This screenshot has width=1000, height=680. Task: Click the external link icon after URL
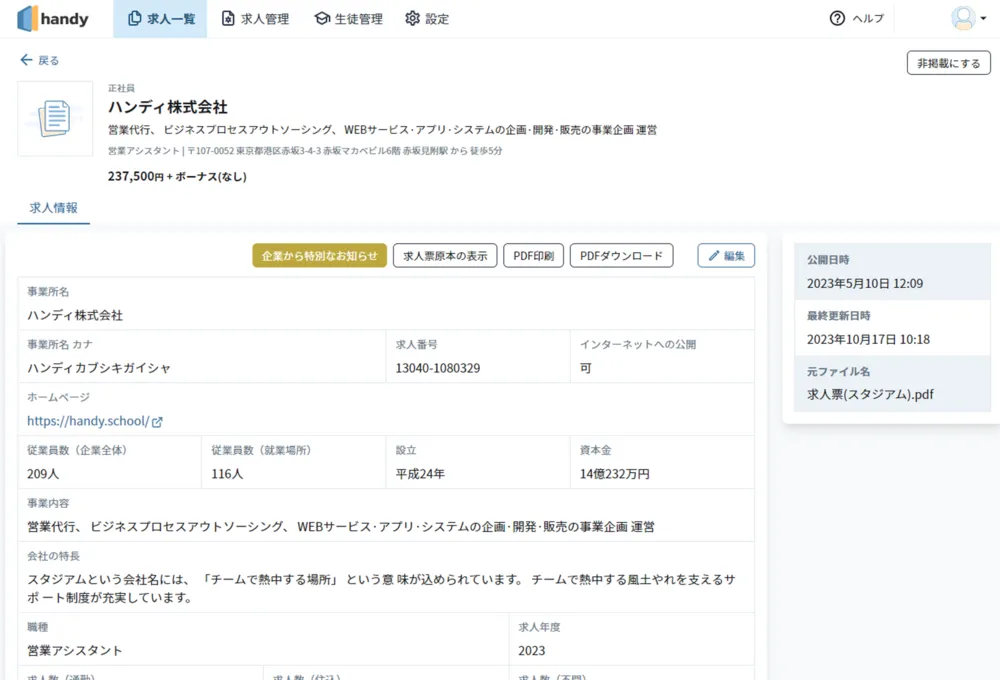pyautogui.click(x=158, y=422)
